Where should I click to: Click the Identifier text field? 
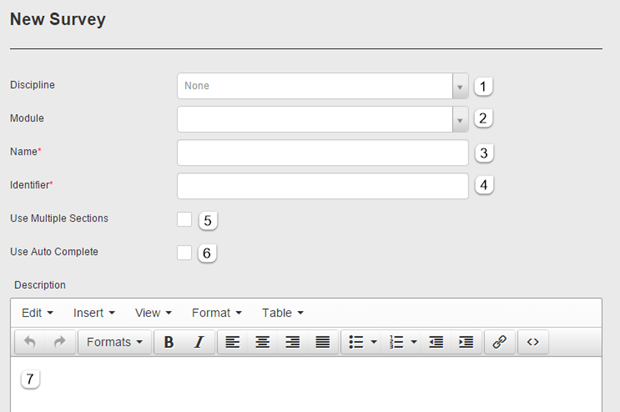click(322, 186)
